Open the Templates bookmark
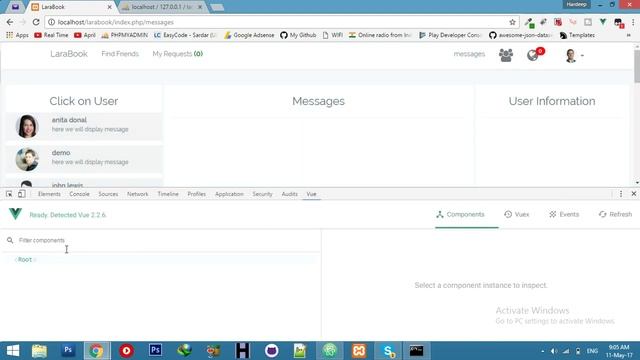Screen dimensions: 640x360 577,35
